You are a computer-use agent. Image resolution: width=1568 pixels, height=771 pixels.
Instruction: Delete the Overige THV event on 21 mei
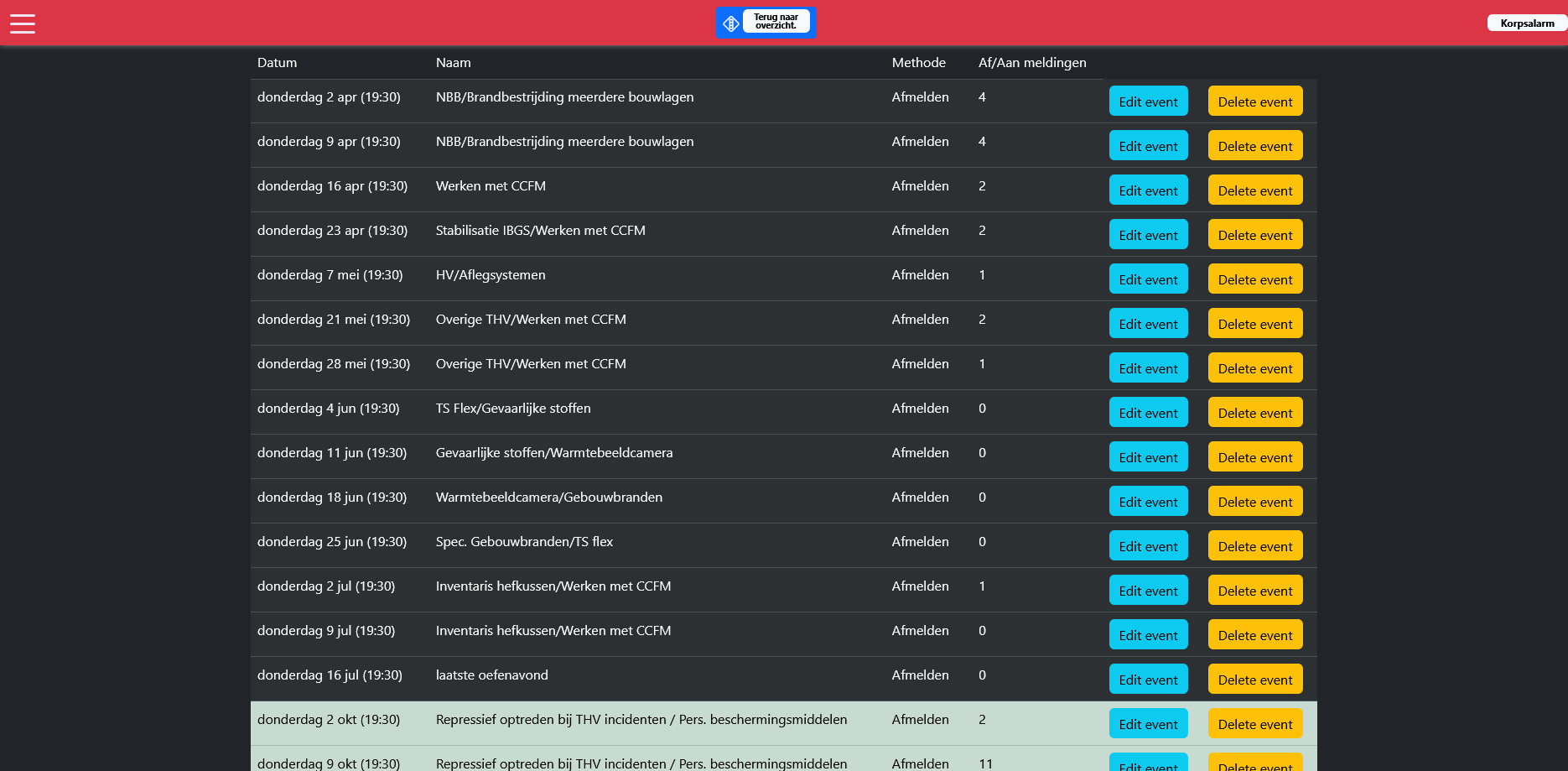(1254, 323)
